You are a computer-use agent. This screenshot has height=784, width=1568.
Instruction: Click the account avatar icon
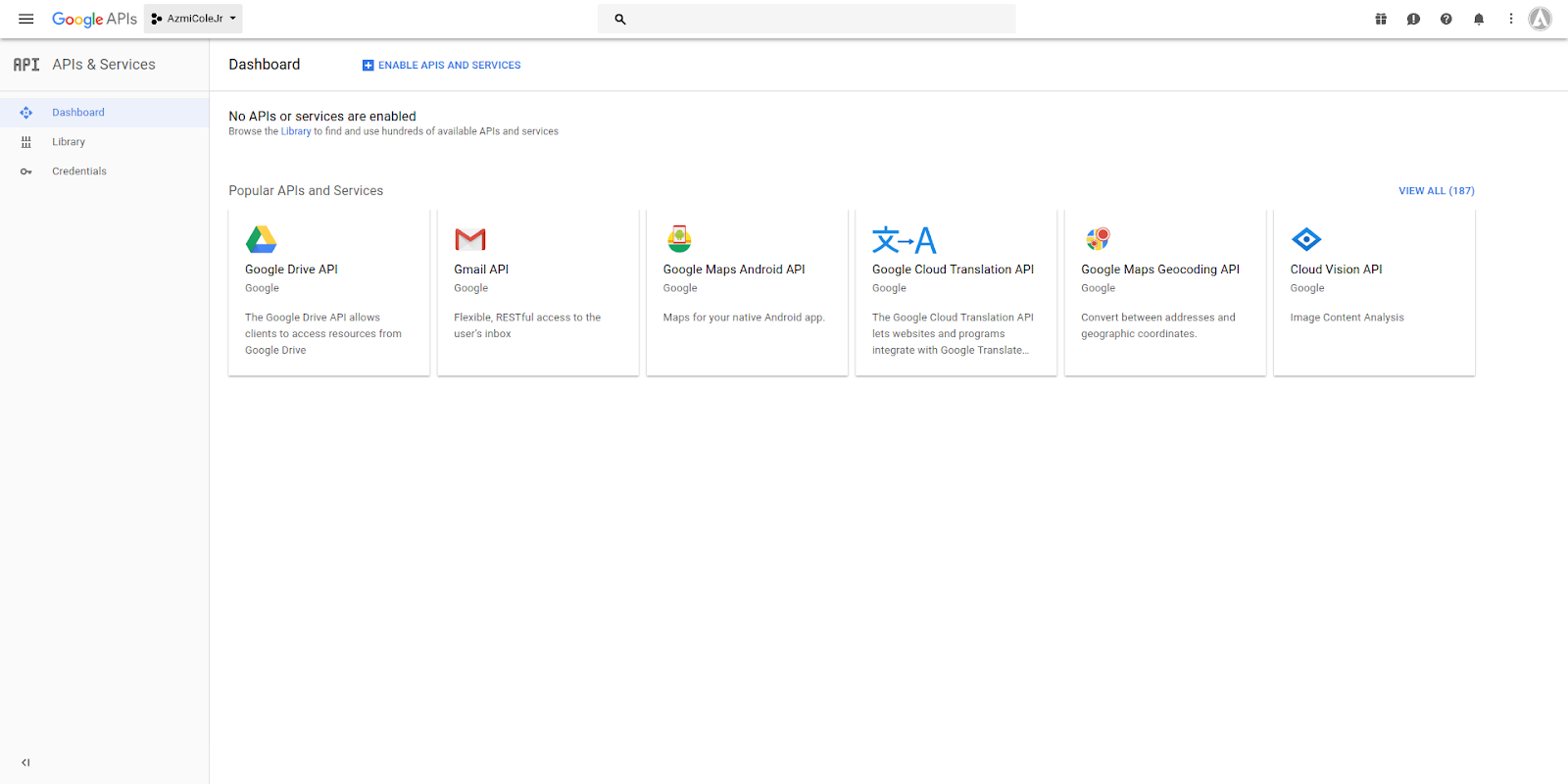1541,19
